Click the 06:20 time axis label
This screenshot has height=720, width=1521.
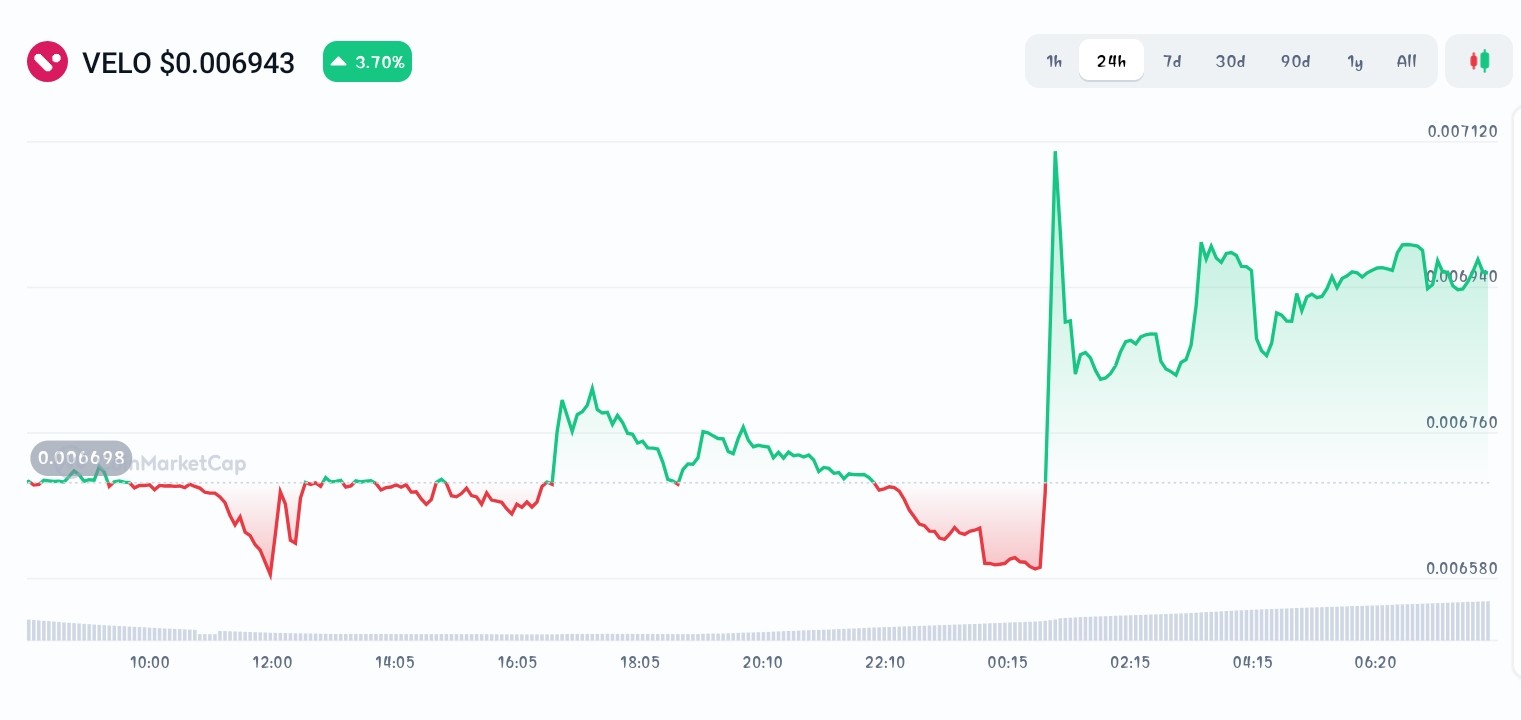click(1375, 662)
